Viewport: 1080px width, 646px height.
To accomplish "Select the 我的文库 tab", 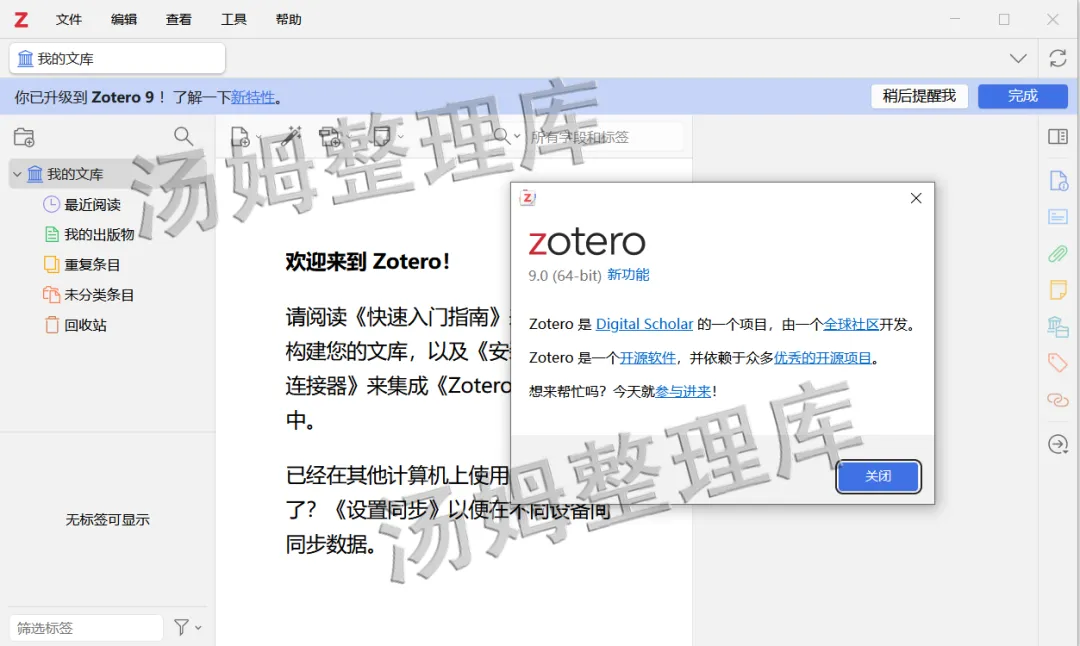I will tap(117, 59).
